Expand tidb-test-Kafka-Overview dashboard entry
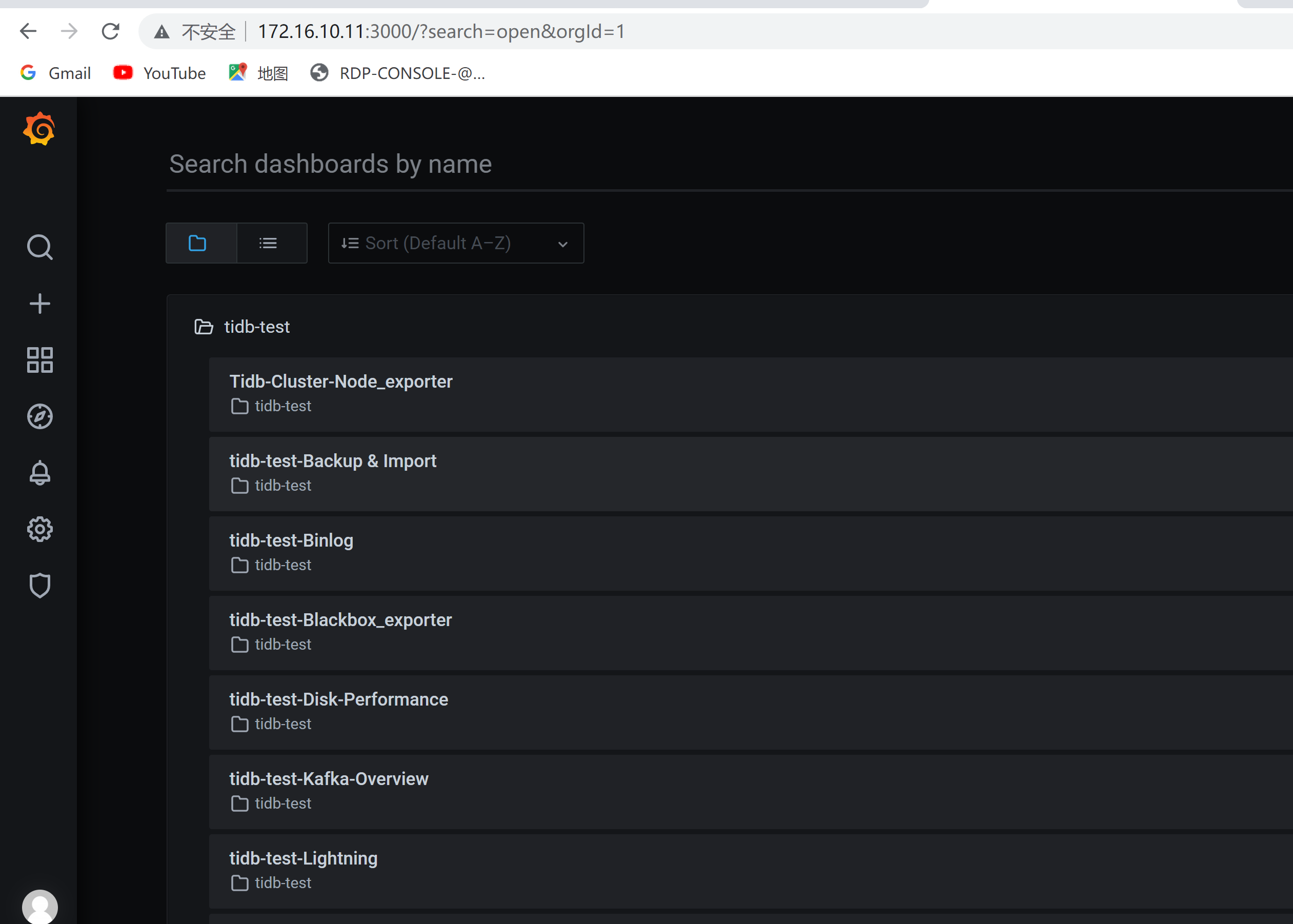Screen dimensions: 1293x924 click(329, 779)
